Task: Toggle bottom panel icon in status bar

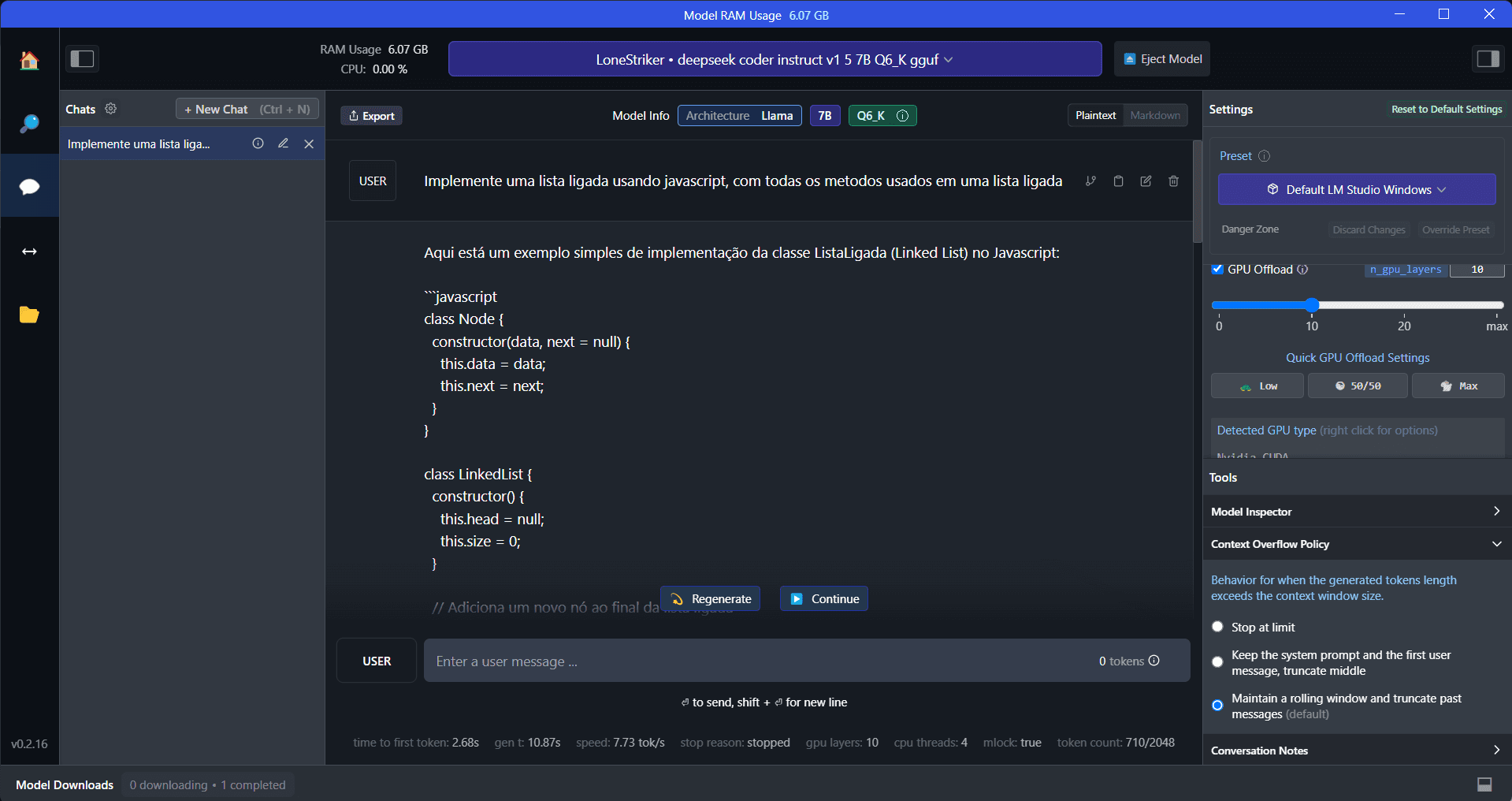Action: tap(1484, 784)
